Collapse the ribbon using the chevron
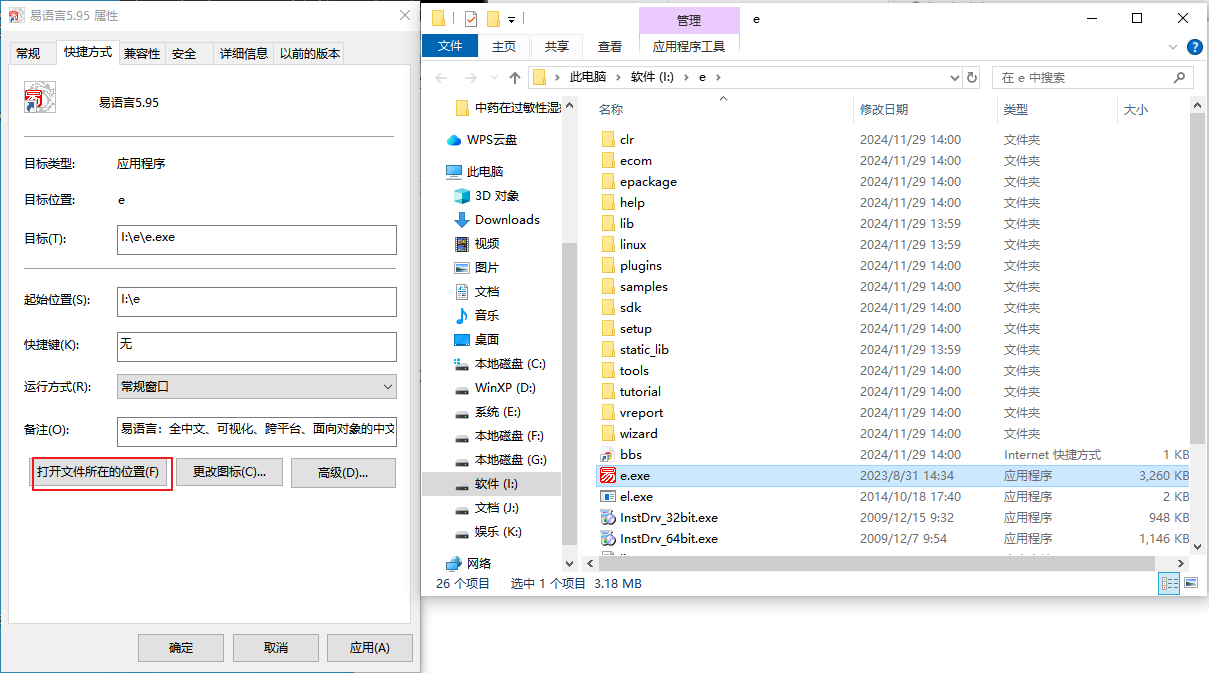The image size is (1209, 673). (x=1173, y=47)
